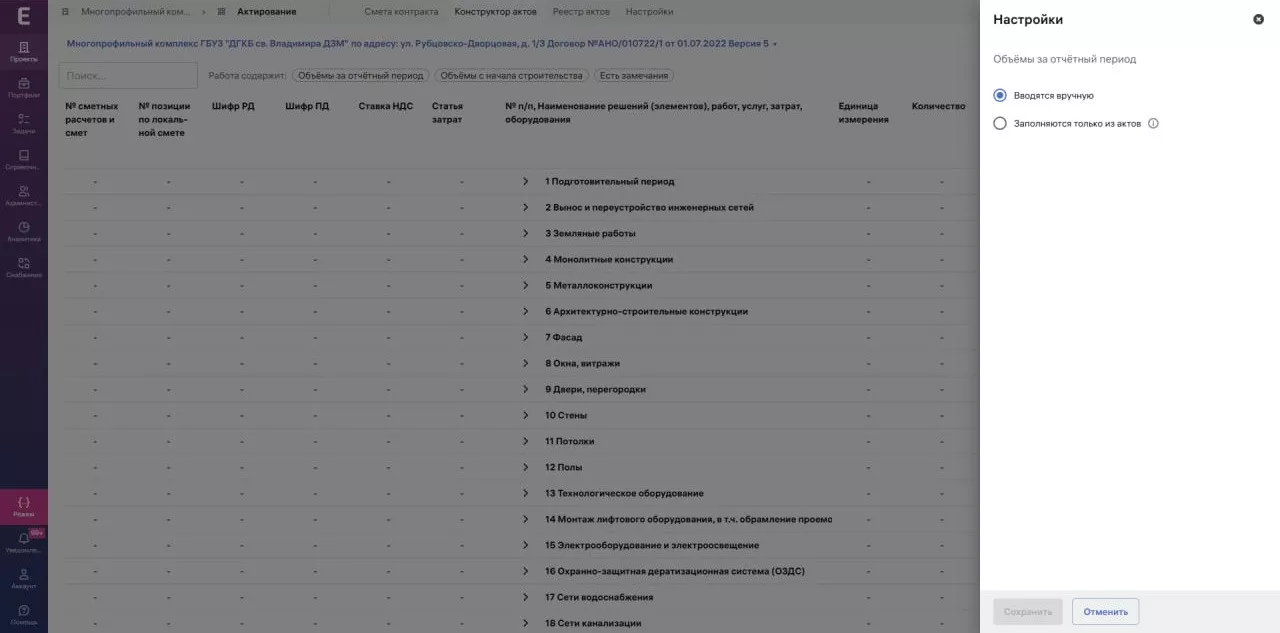Go to Аналитика in the sidebar

point(24,231)
